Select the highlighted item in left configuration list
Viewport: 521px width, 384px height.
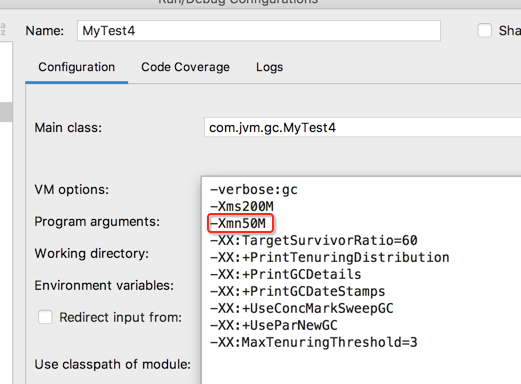[x=6, y=112]
